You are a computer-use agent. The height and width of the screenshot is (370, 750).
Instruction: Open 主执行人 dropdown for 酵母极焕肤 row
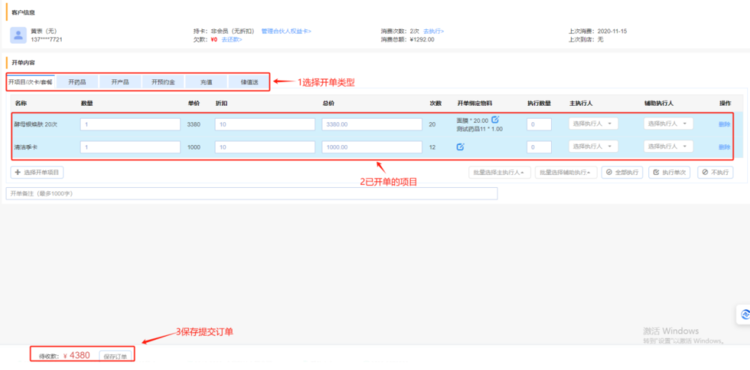(x=593, y=124)
